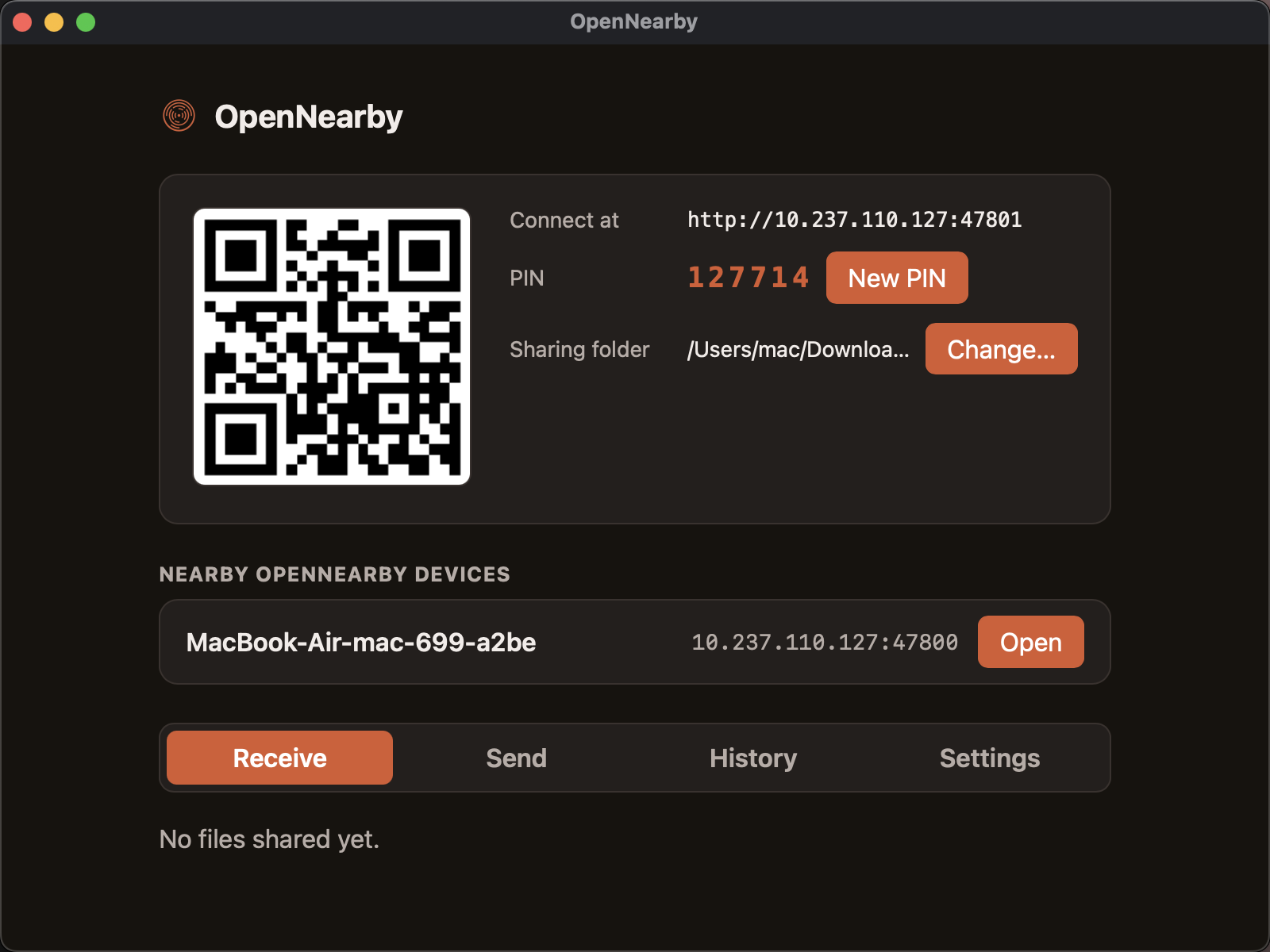This screenshot has width=1270, height=952.
Task: Click the device address 10.237.110.127:47800
Action: pos(825,642)
